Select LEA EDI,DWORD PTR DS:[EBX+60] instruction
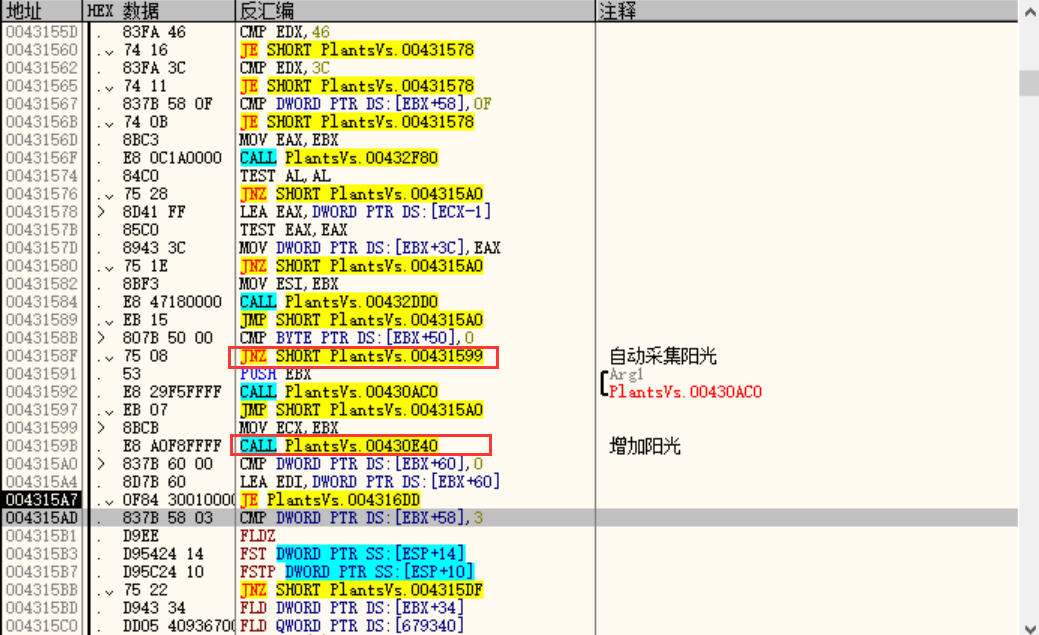 click(x=370, y=482)
